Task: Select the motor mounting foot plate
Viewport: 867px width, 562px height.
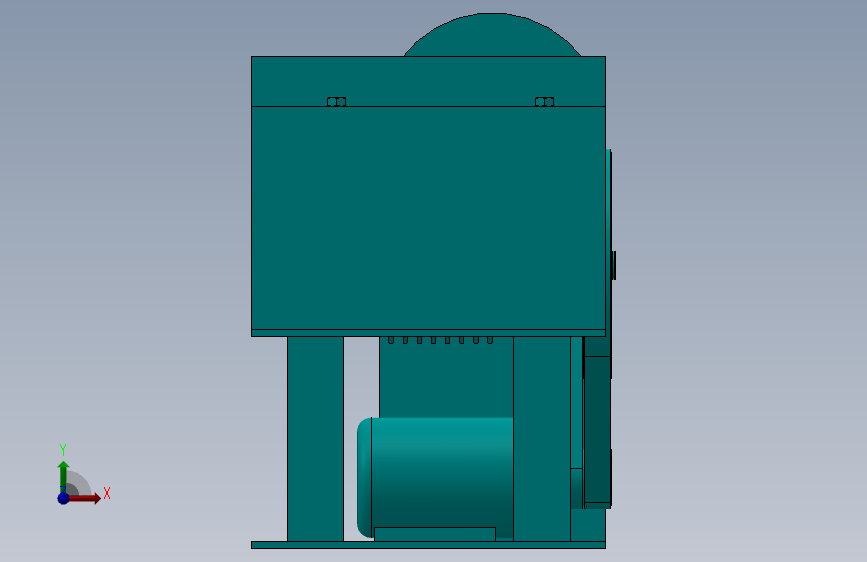Action: coord(435,534)
